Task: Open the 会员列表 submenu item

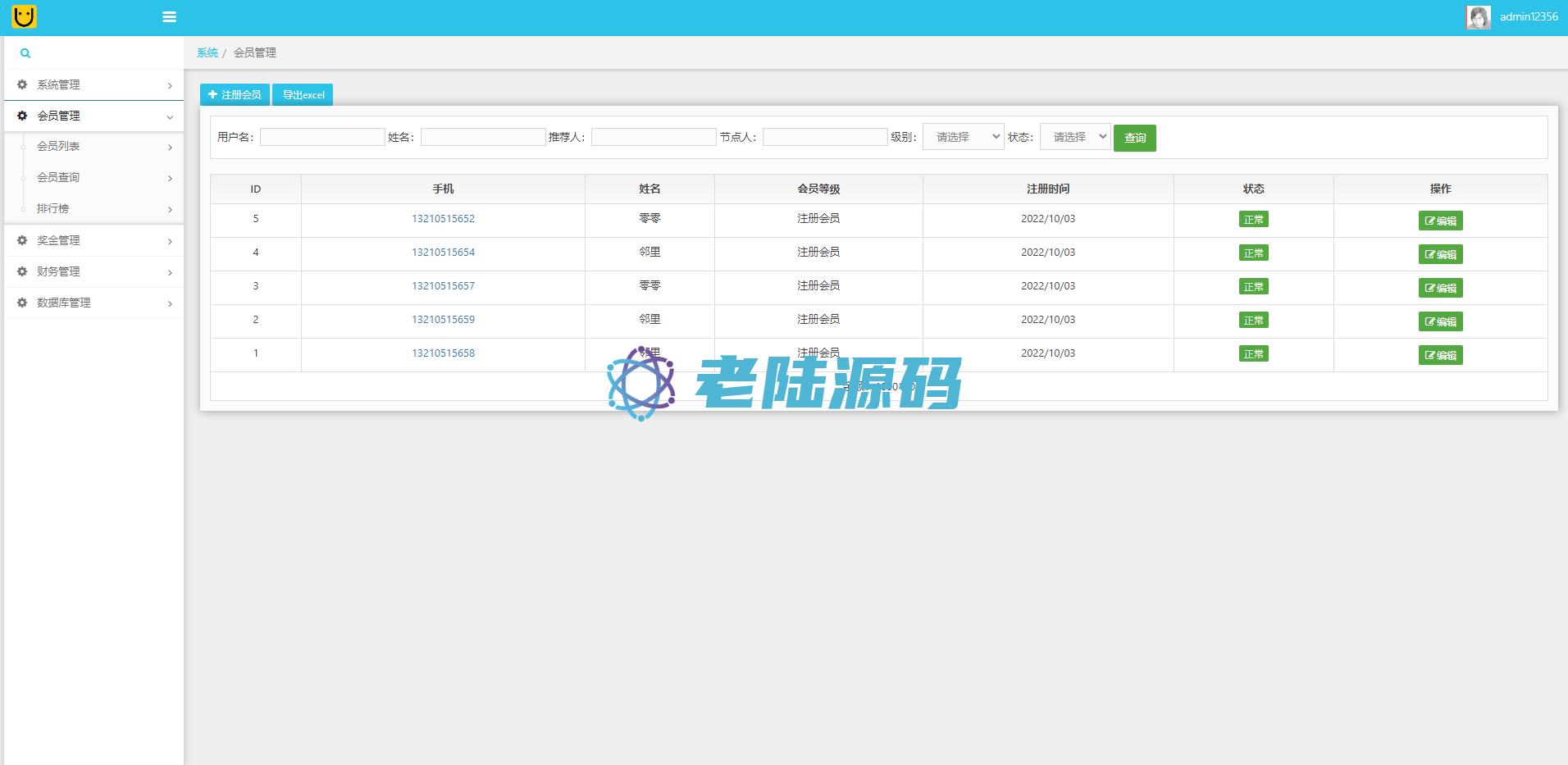Action: (x=58, y=147)
